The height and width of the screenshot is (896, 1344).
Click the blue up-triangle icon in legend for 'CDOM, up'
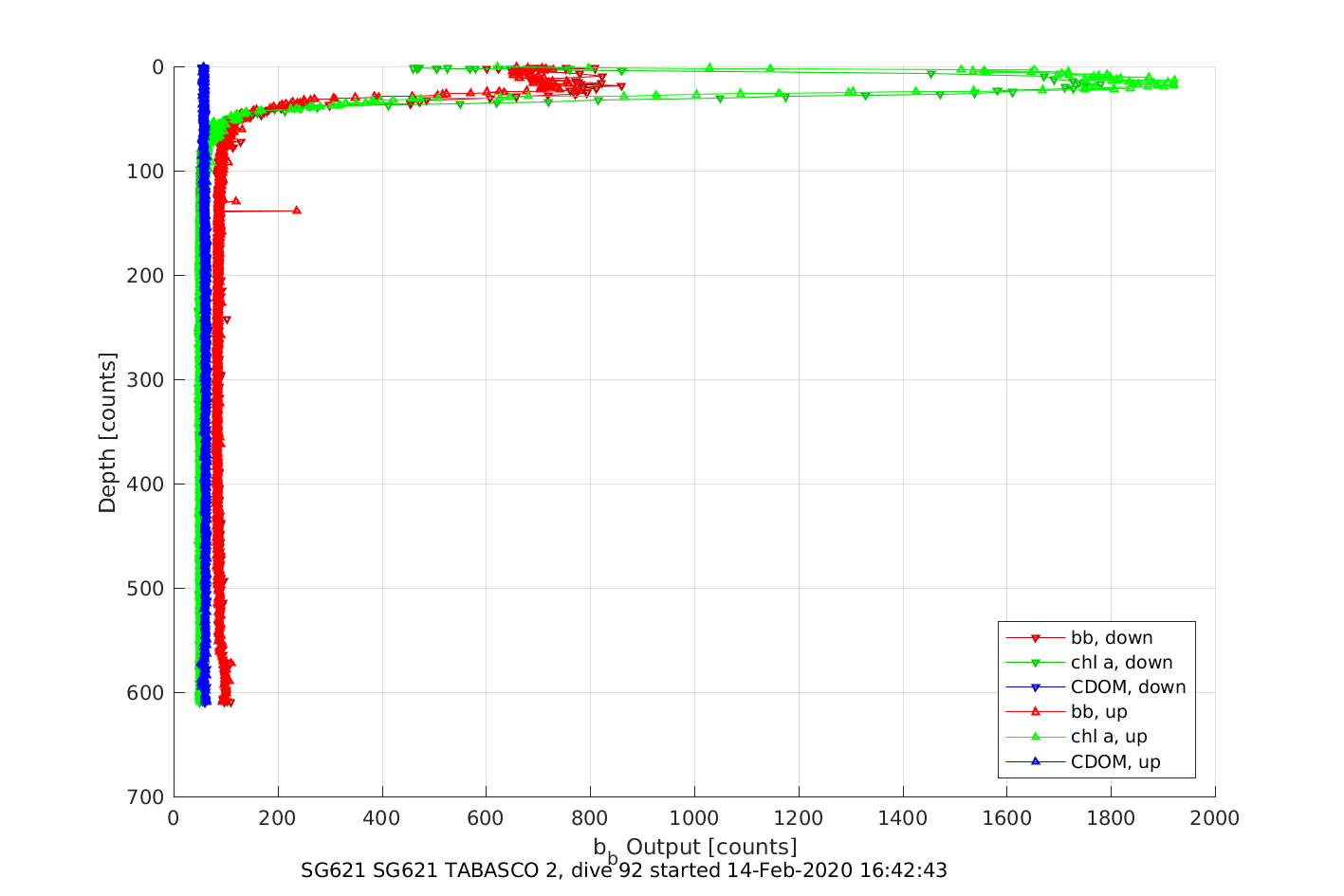(x=1036, y=761)
